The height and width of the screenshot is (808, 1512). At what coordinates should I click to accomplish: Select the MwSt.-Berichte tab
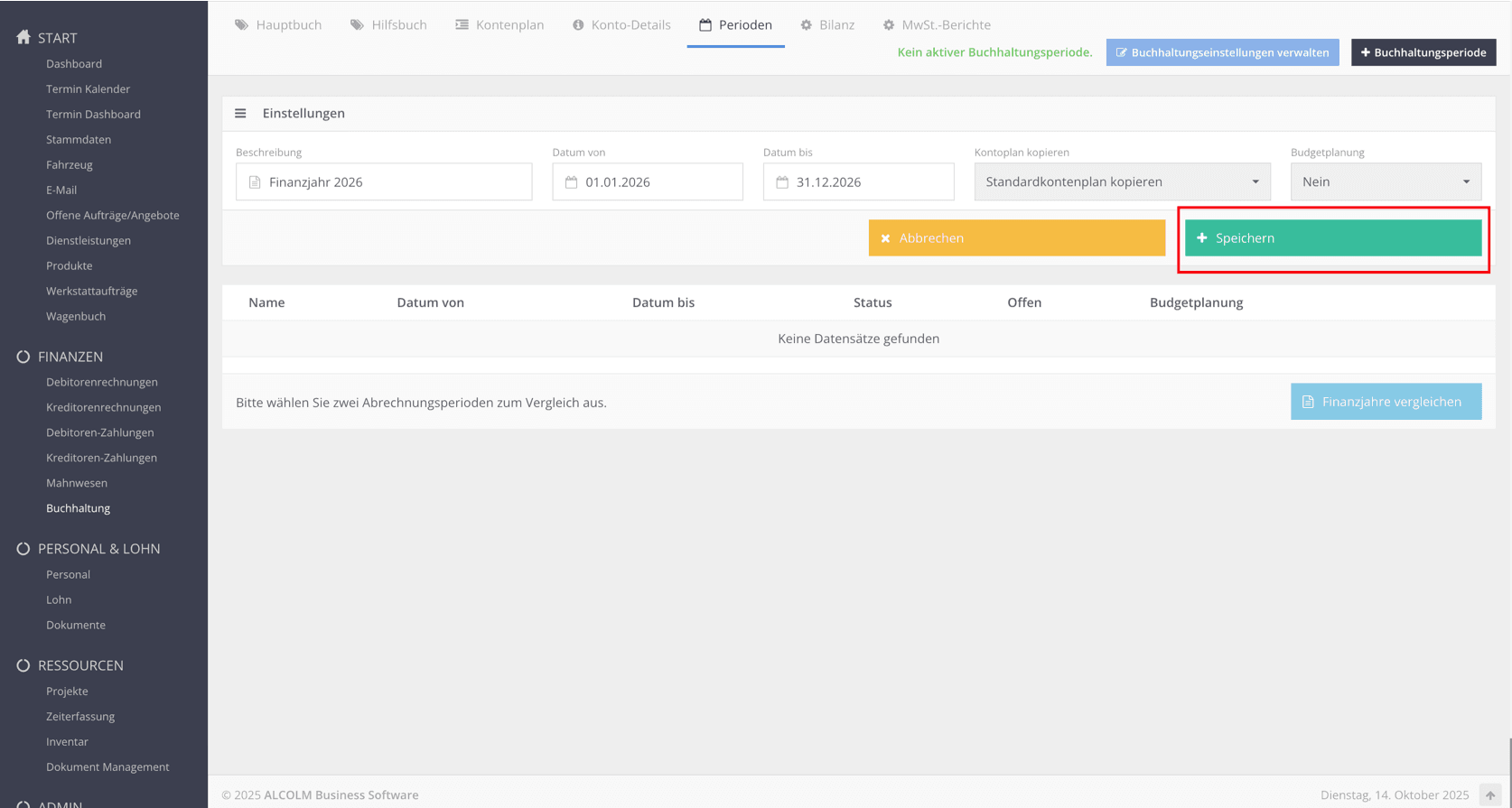[x=937, y=24]
